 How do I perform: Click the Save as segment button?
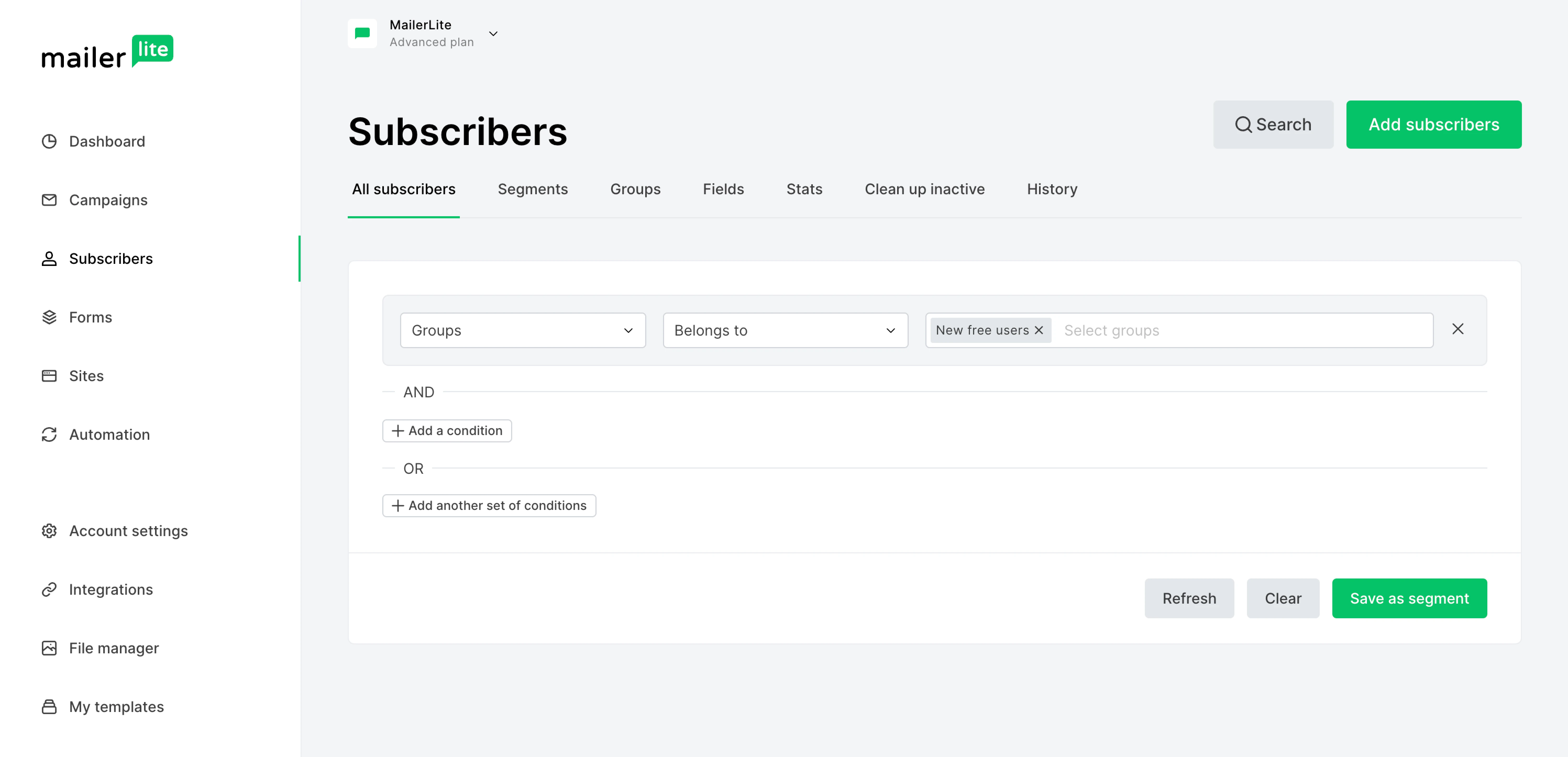[x=1409, y=598]
